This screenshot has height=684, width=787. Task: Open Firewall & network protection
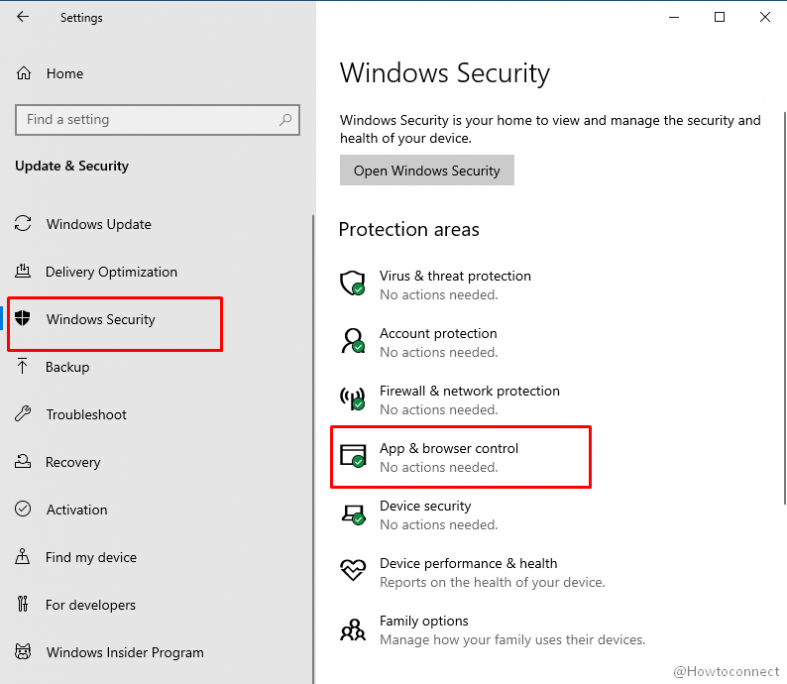click(x=450, y=400)
